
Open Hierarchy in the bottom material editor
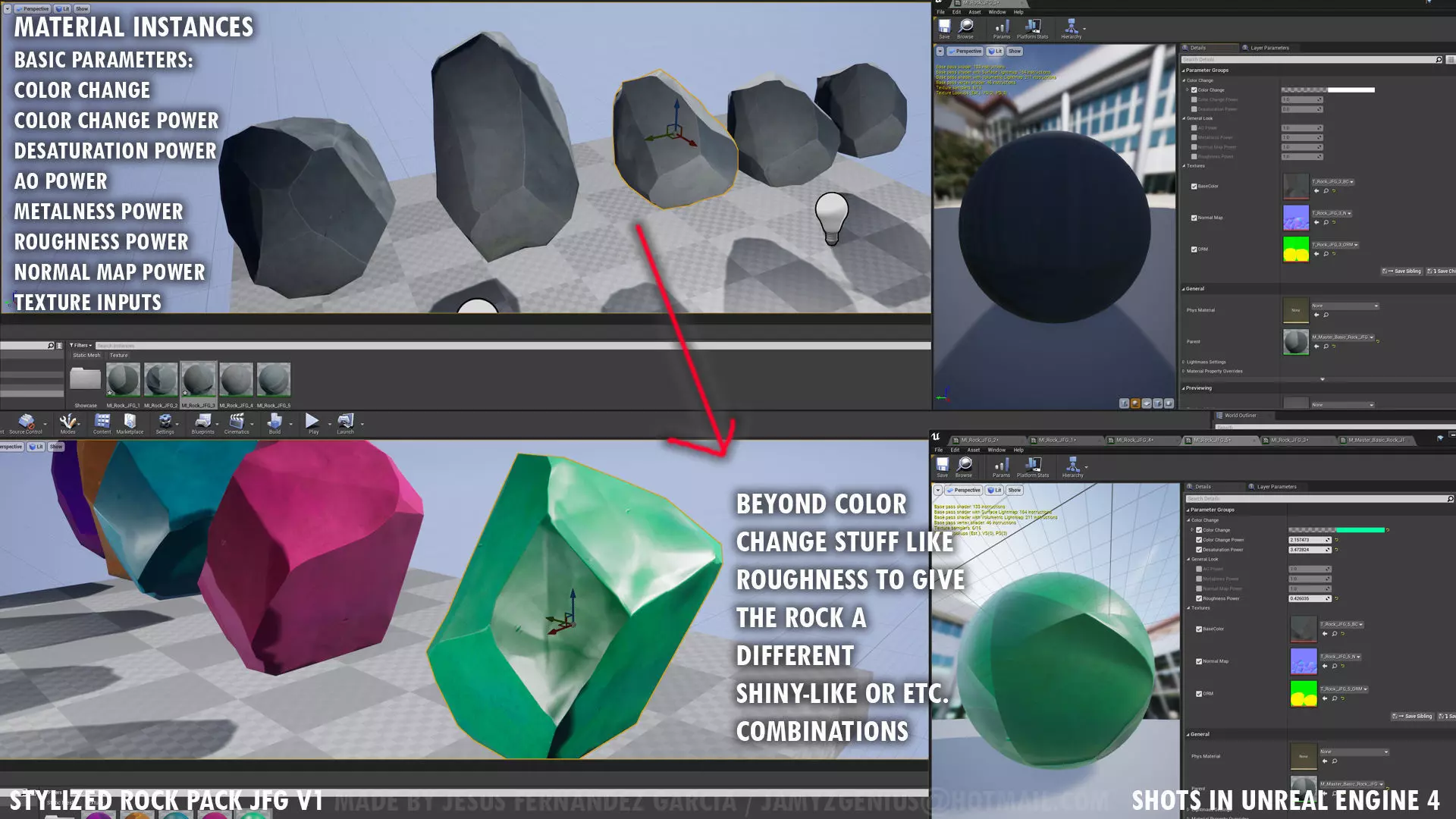1072,467
